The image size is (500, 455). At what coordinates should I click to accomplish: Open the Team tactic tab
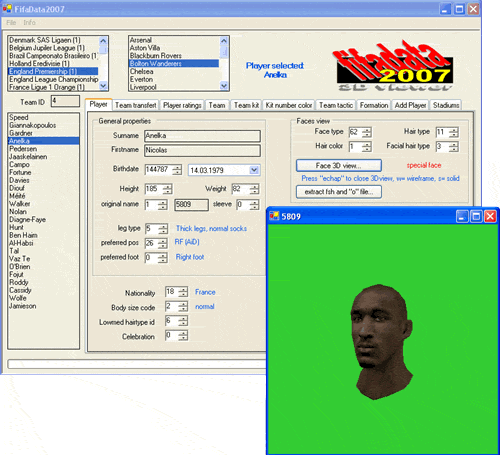pos(336,105)
